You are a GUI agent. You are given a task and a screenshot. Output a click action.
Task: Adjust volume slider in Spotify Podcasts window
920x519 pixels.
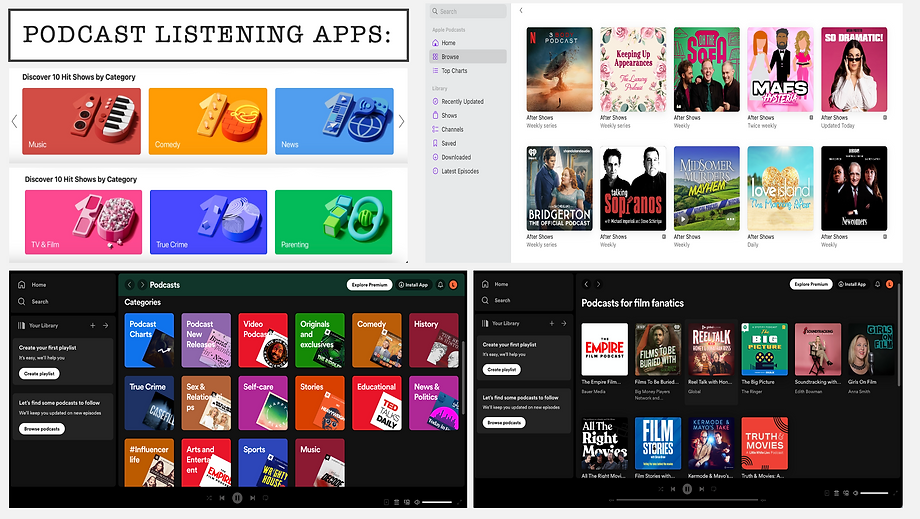[437, 502]
